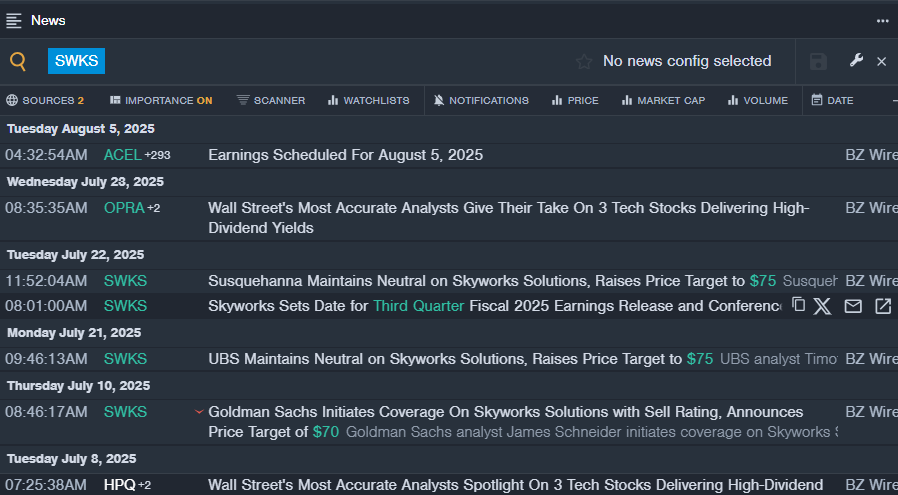
Task: Open the Watchlists filter
Action: point(368,100)
